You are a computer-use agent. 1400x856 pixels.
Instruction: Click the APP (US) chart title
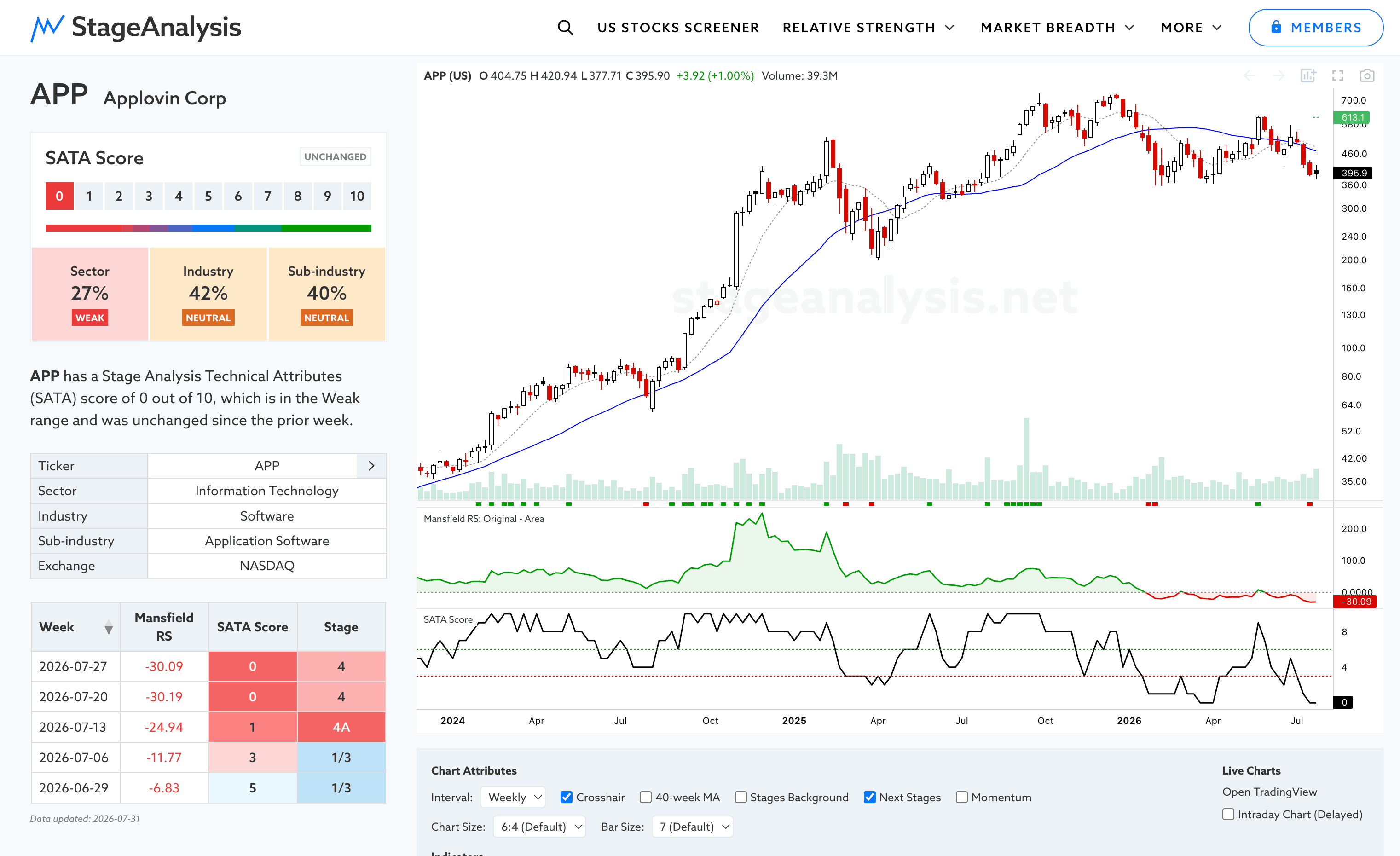click(x=448, y=75)
